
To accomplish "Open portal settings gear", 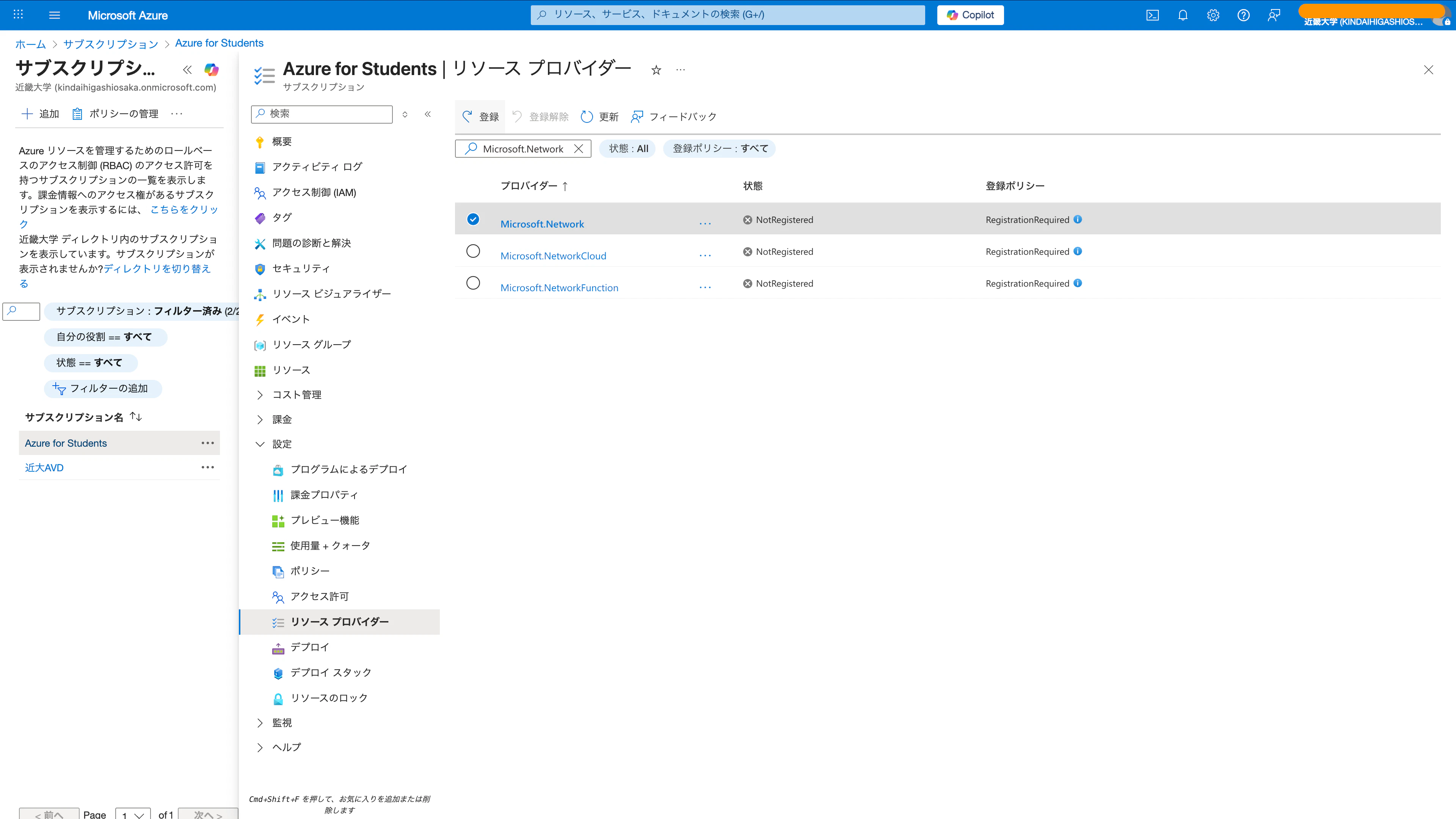I will [1213, 15].
